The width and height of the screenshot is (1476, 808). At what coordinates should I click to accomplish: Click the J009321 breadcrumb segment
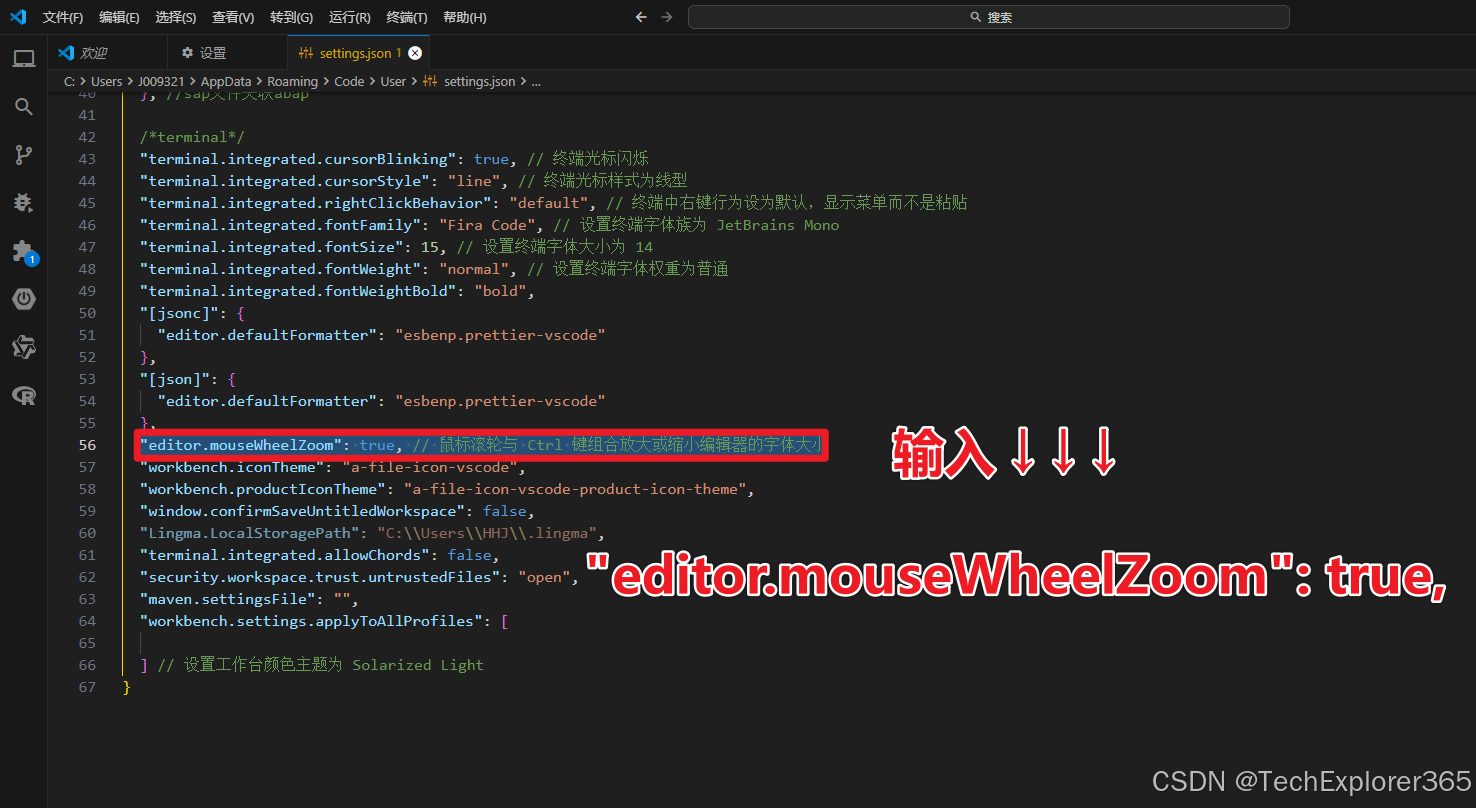tap(161, 82)
